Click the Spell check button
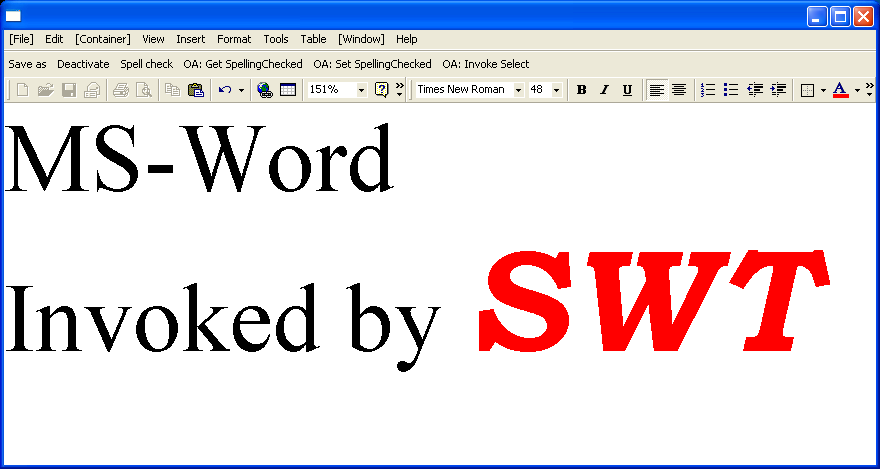The height and width of the screenshot is (469, 880). (x=146, y=65)
